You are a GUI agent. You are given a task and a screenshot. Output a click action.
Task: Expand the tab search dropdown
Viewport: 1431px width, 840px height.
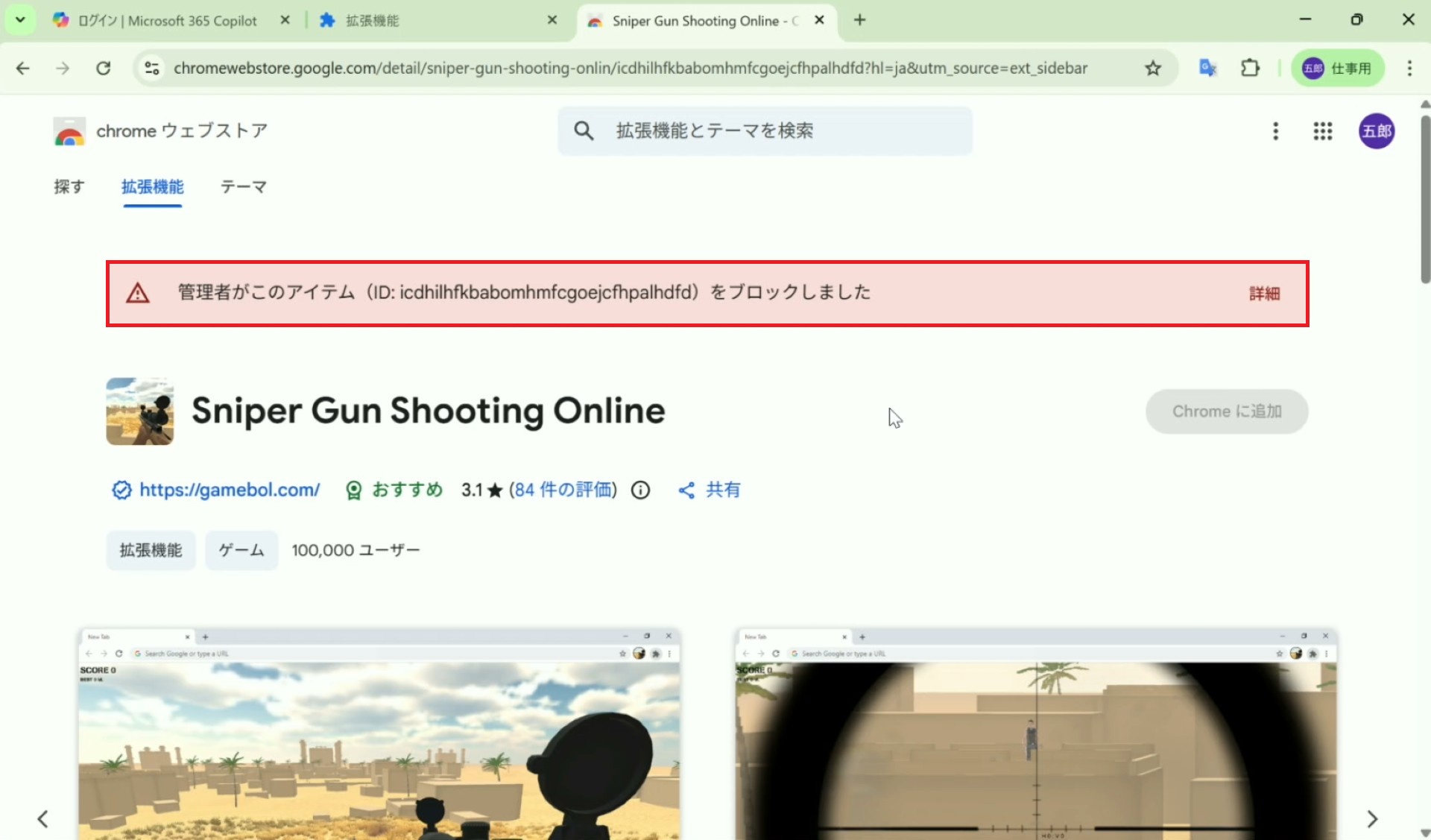20,20
